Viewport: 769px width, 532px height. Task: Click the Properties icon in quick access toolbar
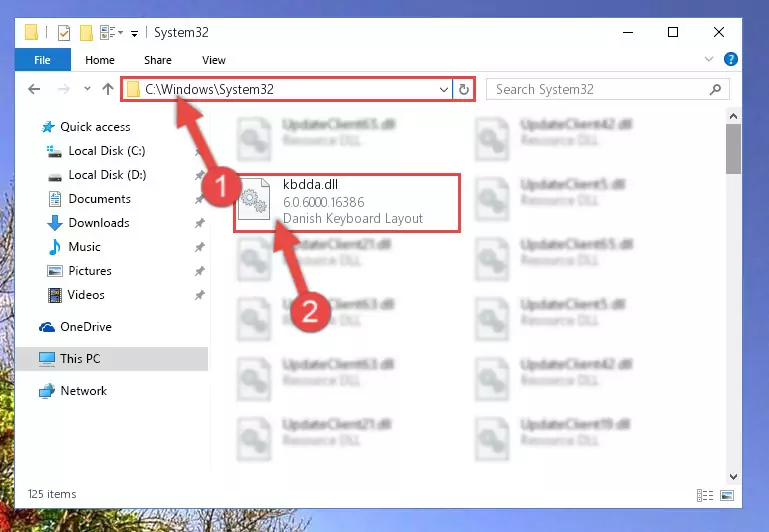(x=64, y=33)
